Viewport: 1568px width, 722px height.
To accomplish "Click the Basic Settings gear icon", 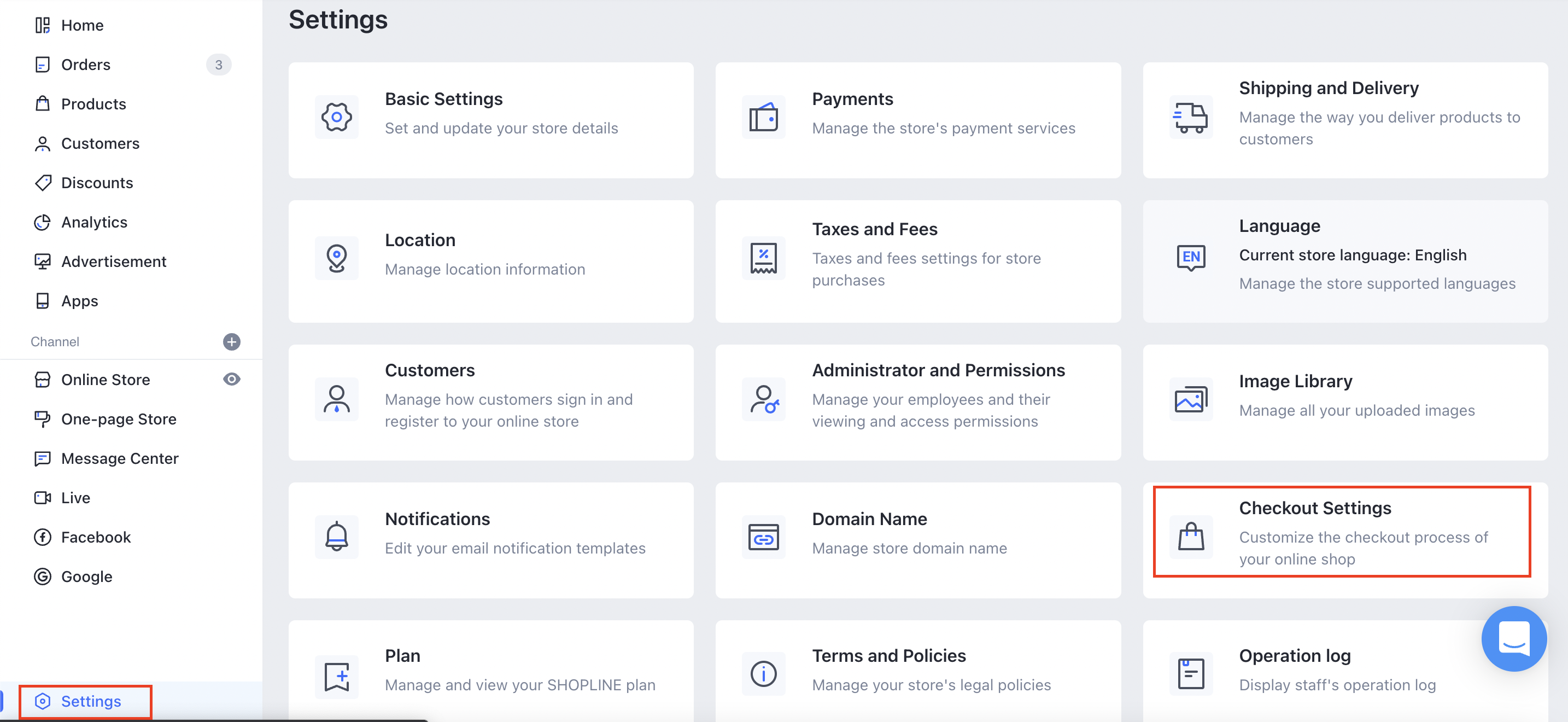I will [x=337, y=117].
